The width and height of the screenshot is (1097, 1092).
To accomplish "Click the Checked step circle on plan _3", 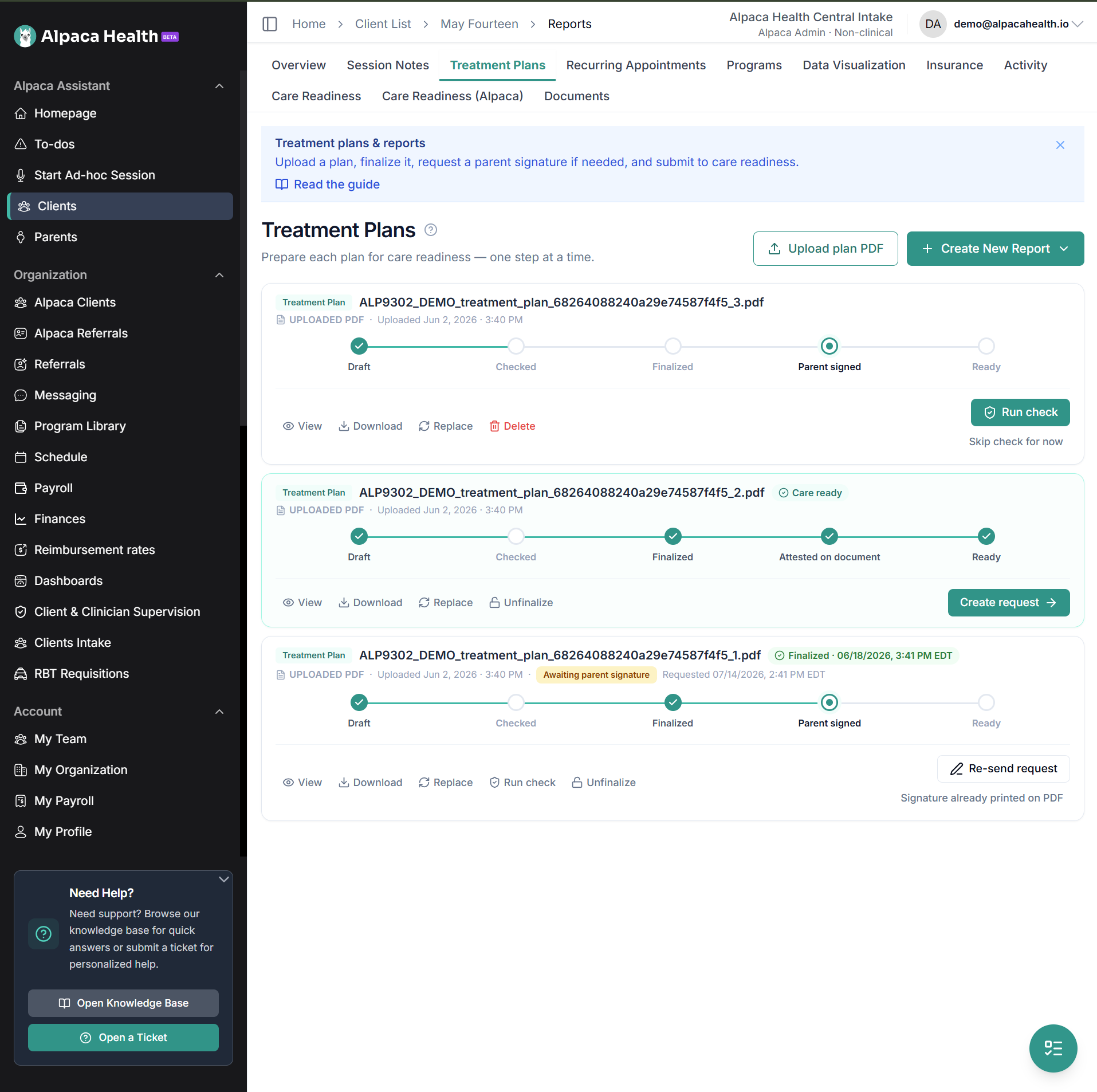I will point(516,346).
